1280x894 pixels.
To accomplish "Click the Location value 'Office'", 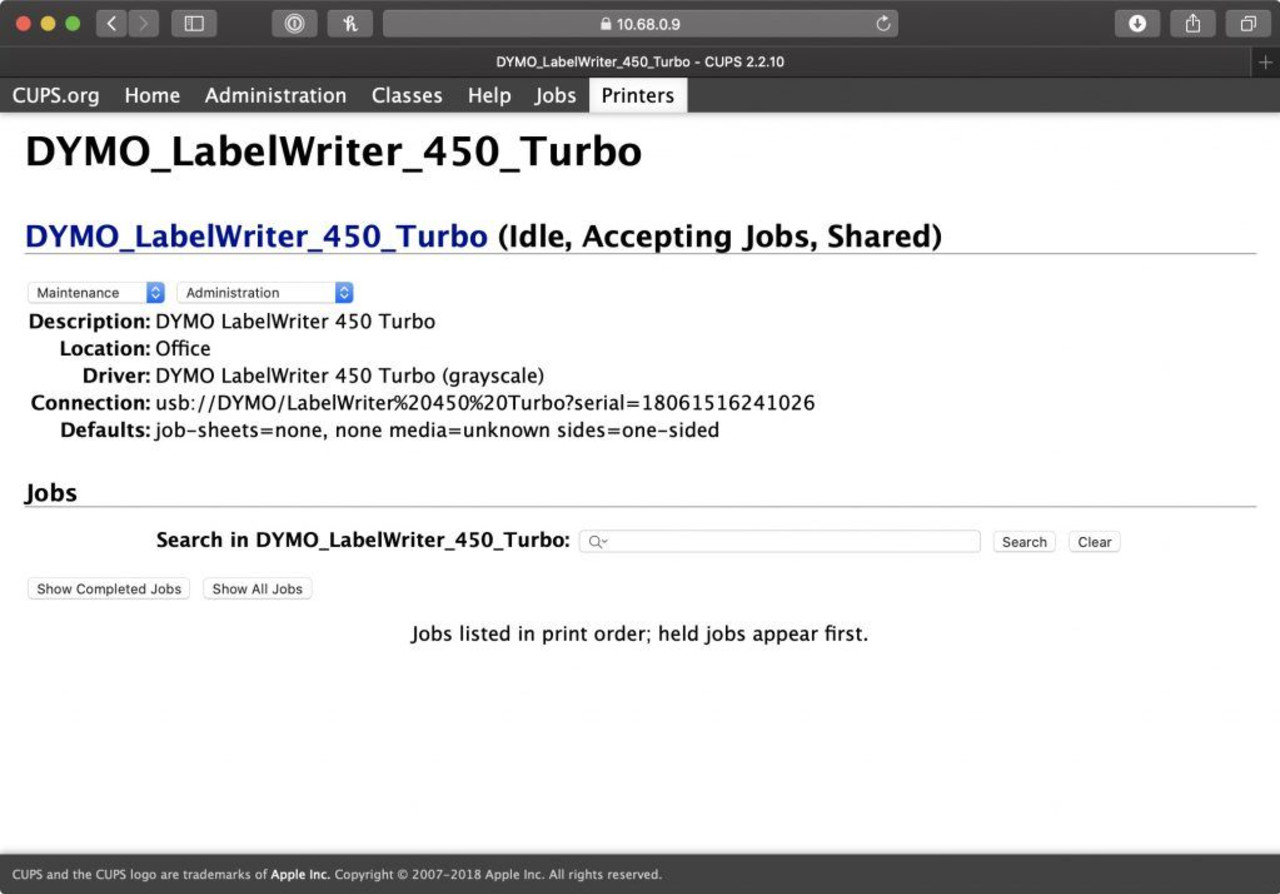I will pos(183,349).
